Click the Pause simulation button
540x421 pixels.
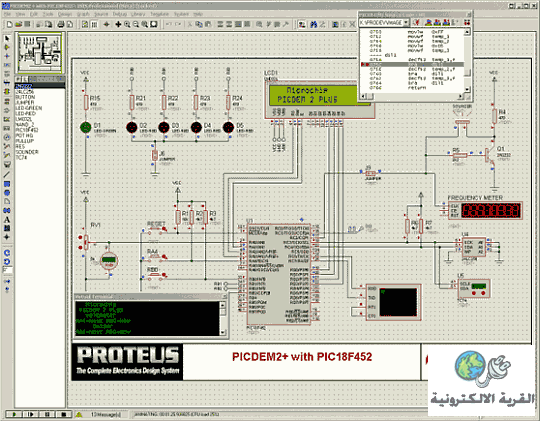[x=47, y=414]
